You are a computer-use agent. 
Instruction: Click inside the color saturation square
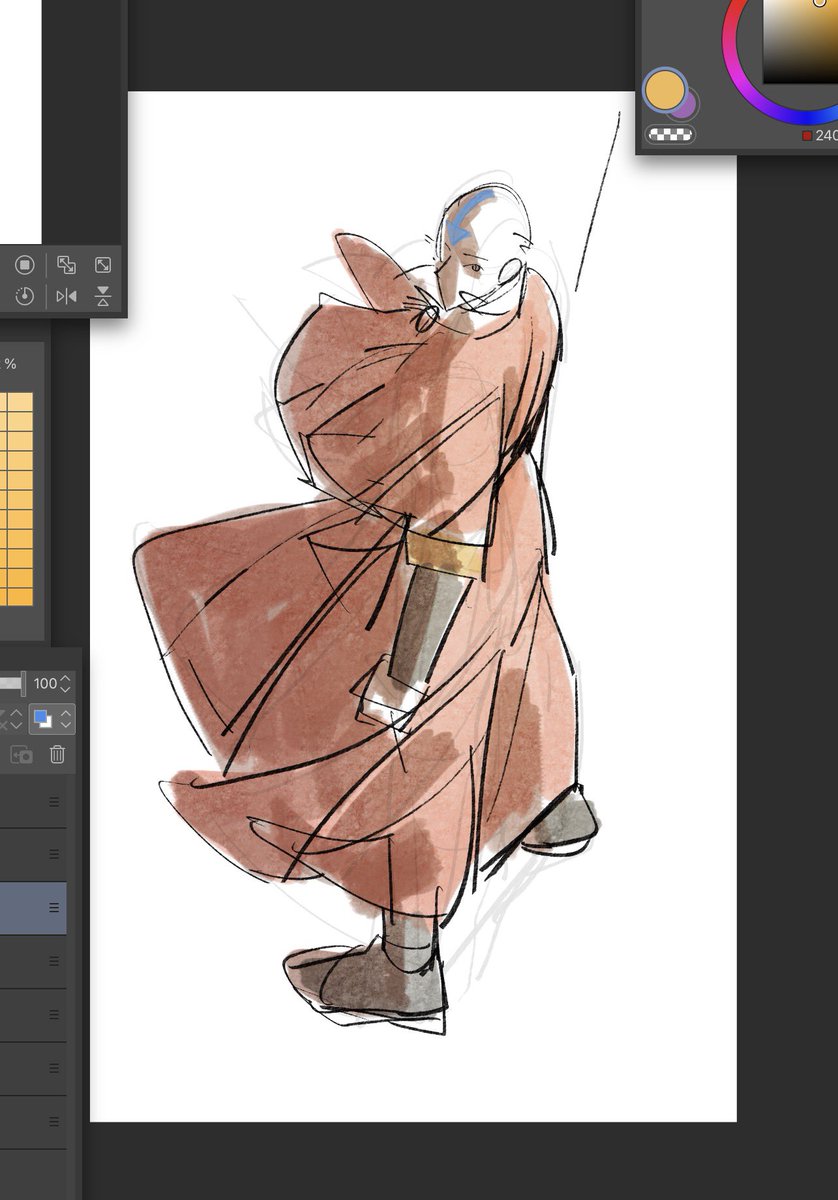coord(801,40)
